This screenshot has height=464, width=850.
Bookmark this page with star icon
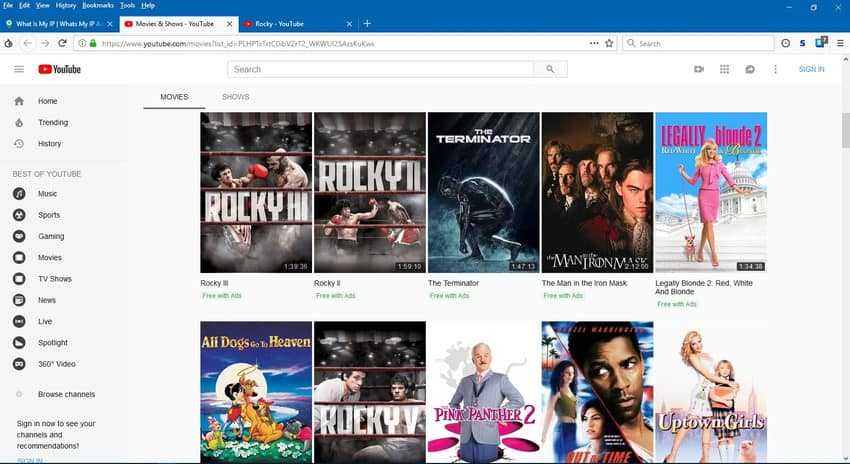[609, 43]
